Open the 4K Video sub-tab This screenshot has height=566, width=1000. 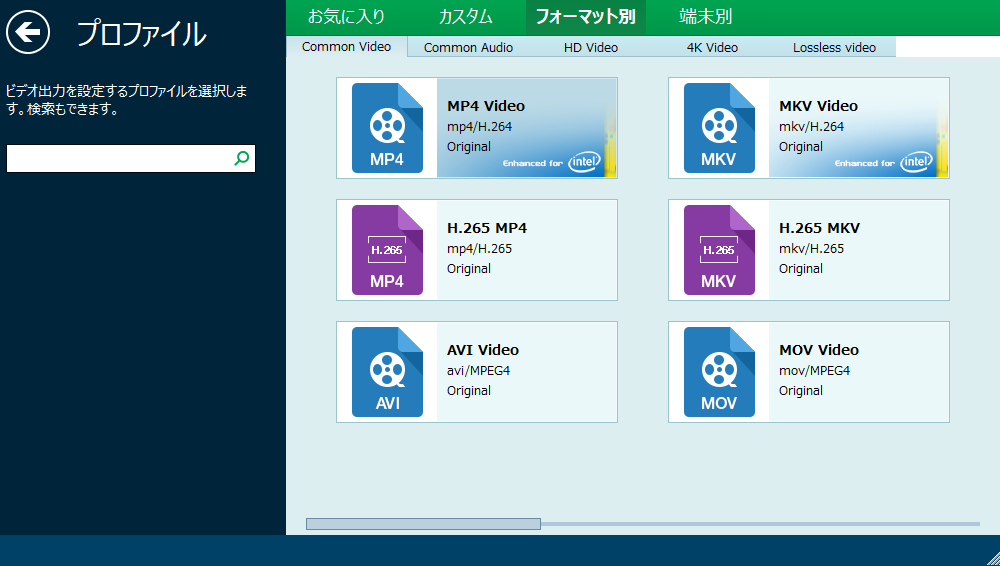click(712, 47)
